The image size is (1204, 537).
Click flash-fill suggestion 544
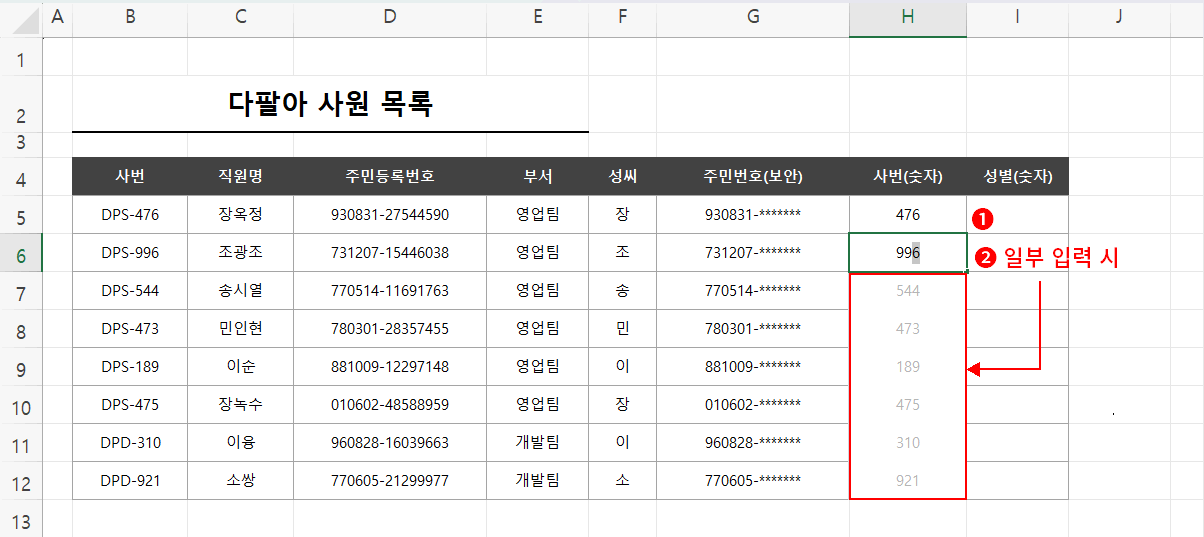click(908, 291)
